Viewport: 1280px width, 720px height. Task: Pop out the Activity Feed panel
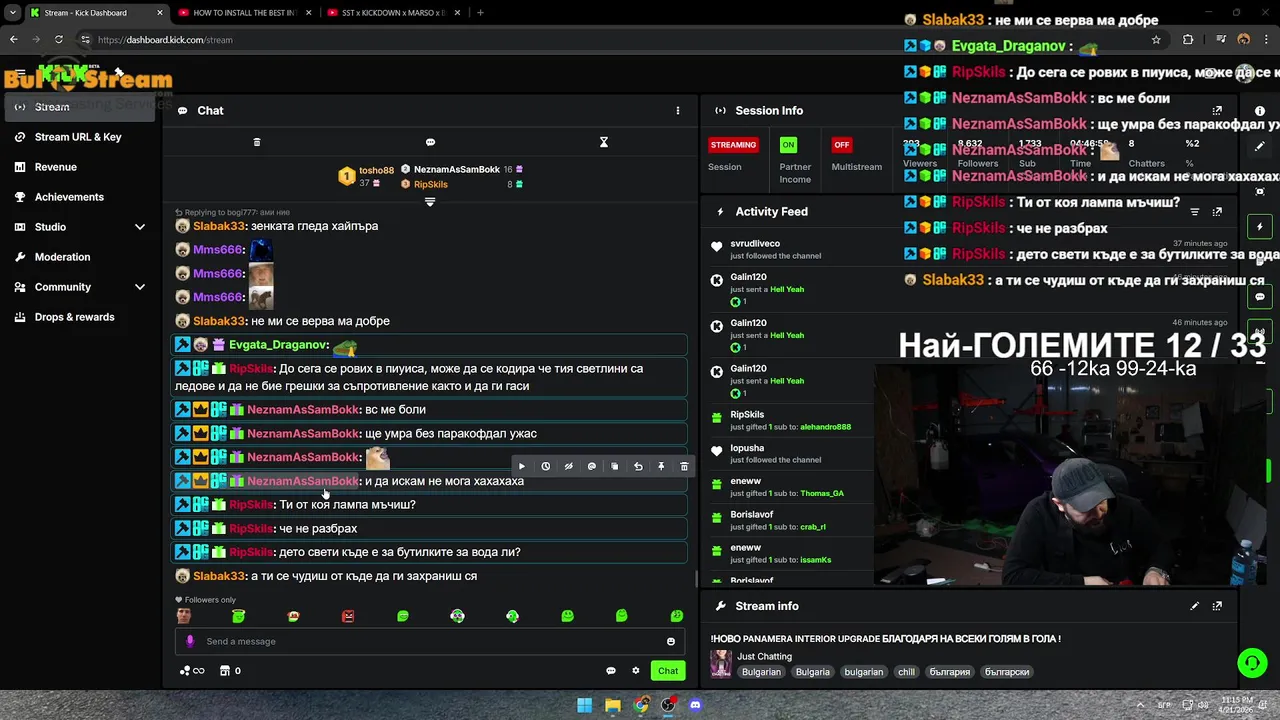1217,212
